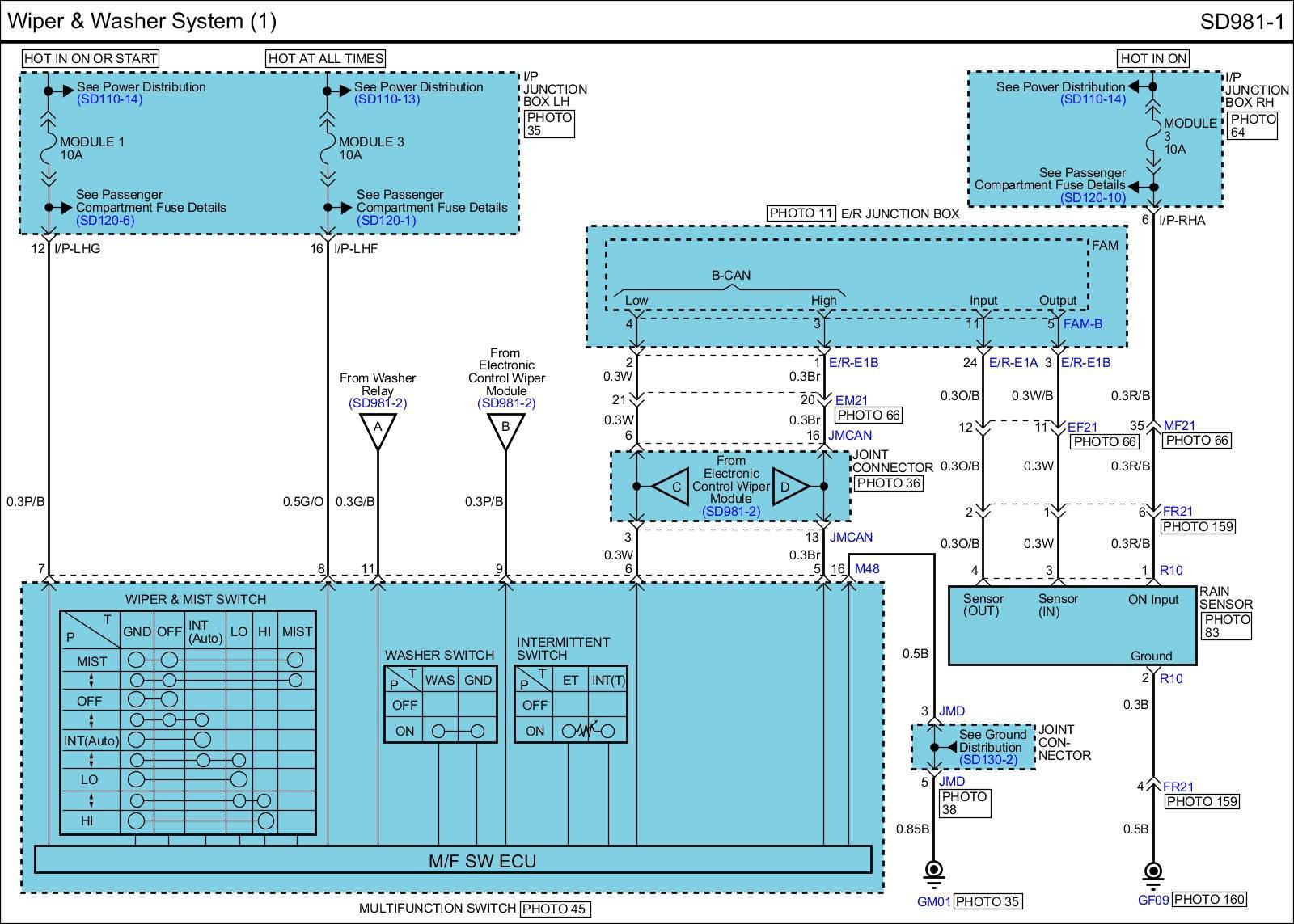Open PHOTO 36 for the joint connector
This screenshot has height=924, width=1294.
[x=887, y=483]
